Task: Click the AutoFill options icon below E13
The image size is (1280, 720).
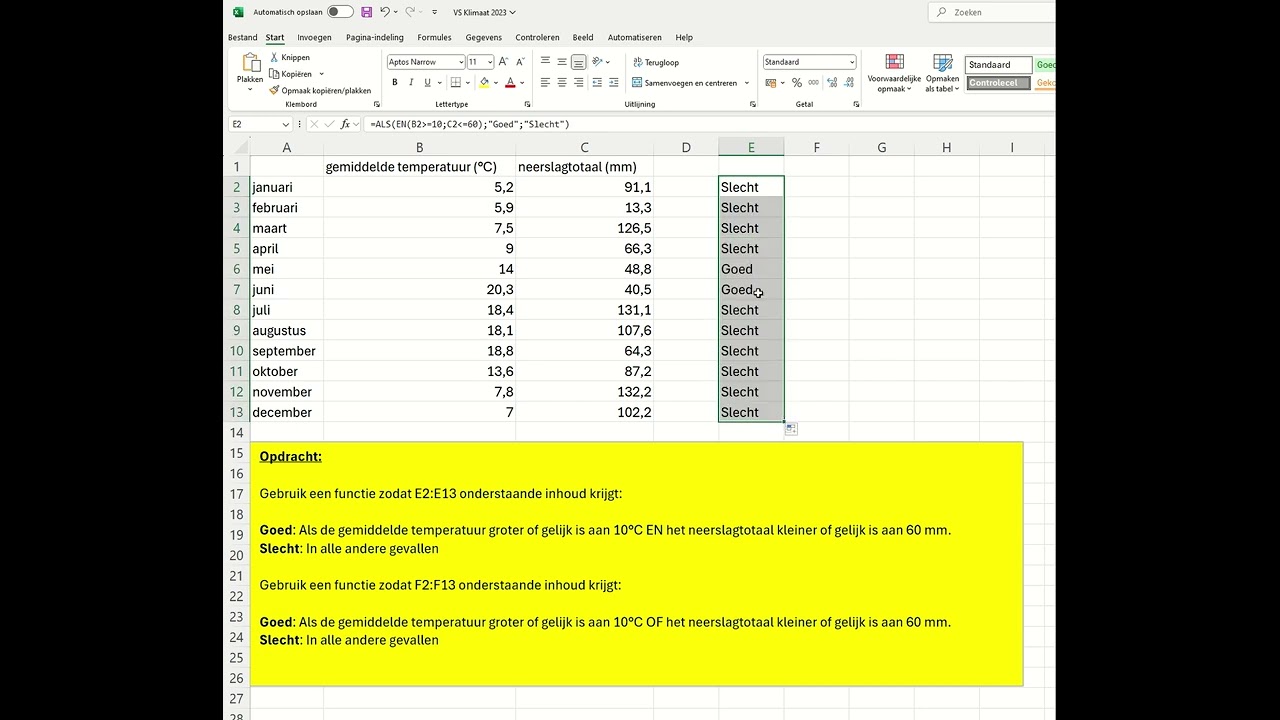Action: point(791,429)
